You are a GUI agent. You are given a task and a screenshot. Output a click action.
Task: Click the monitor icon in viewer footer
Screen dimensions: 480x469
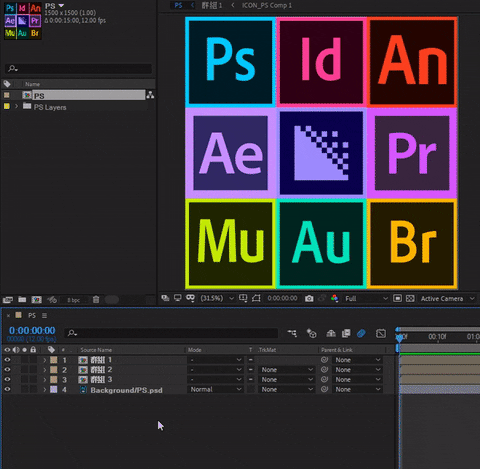[178, 298]
